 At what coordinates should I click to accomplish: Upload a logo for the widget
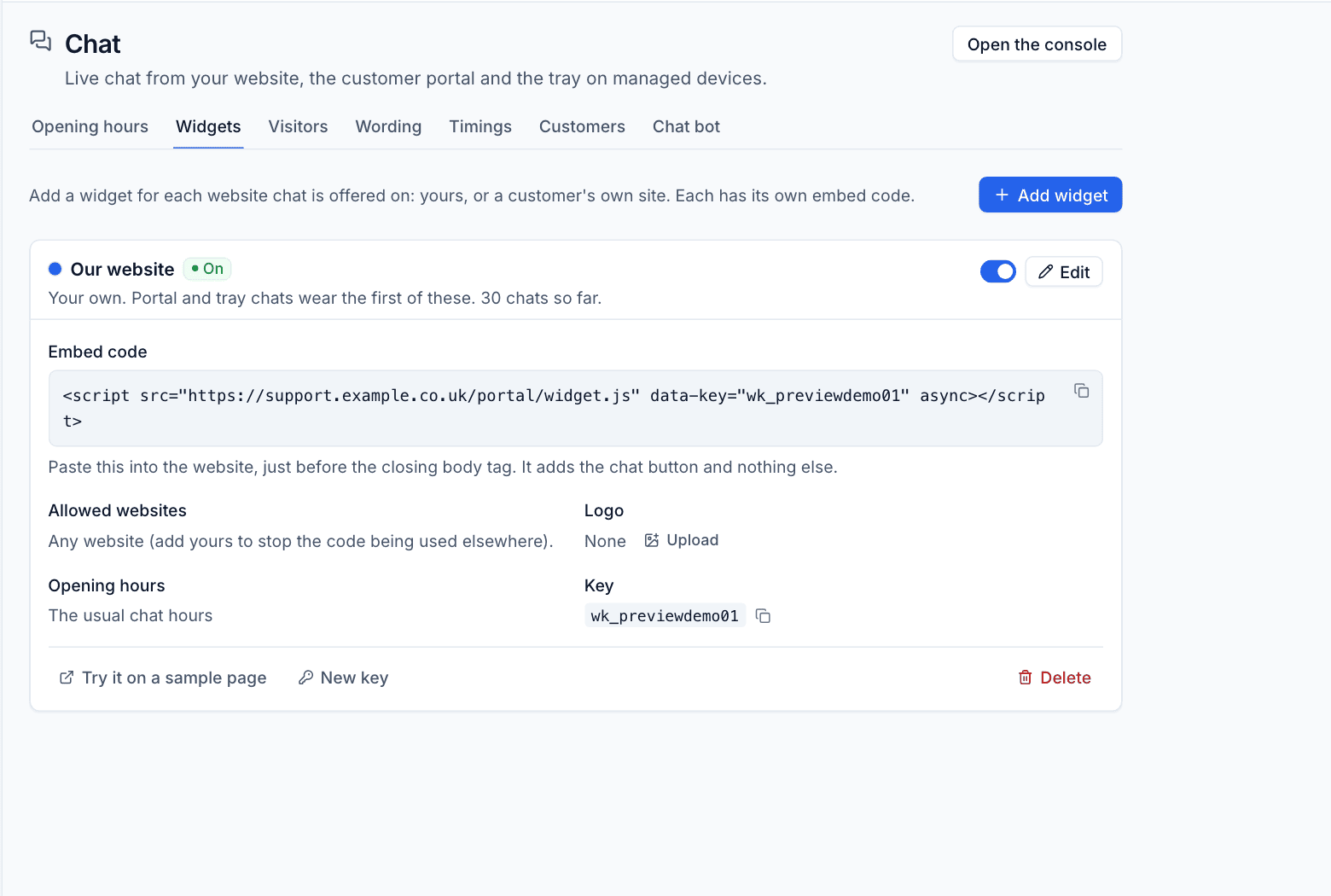682,540
